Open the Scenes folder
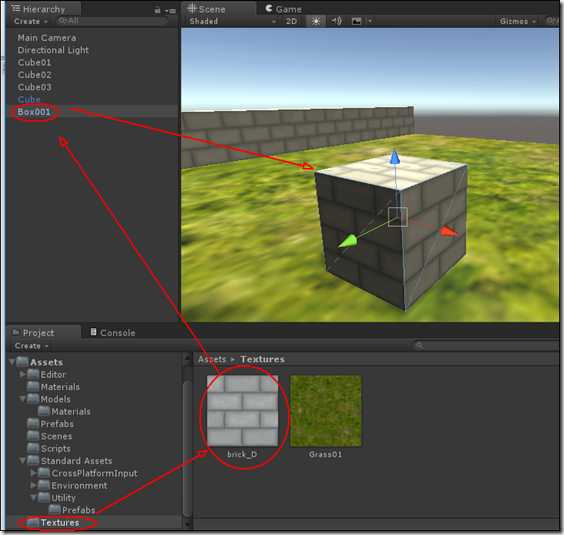This screenshot has height=535, width=564. pyautogui.click(x=50, y=436)
